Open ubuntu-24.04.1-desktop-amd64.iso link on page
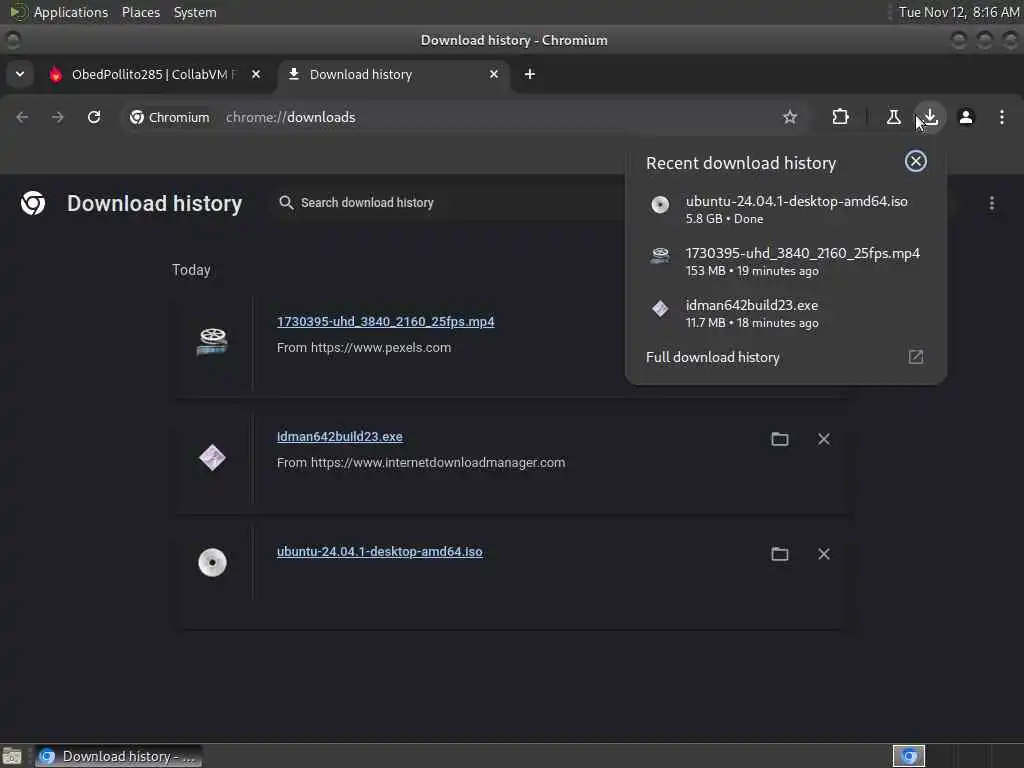The width and height of the screenshot is (1024, 768). (379, 551)
